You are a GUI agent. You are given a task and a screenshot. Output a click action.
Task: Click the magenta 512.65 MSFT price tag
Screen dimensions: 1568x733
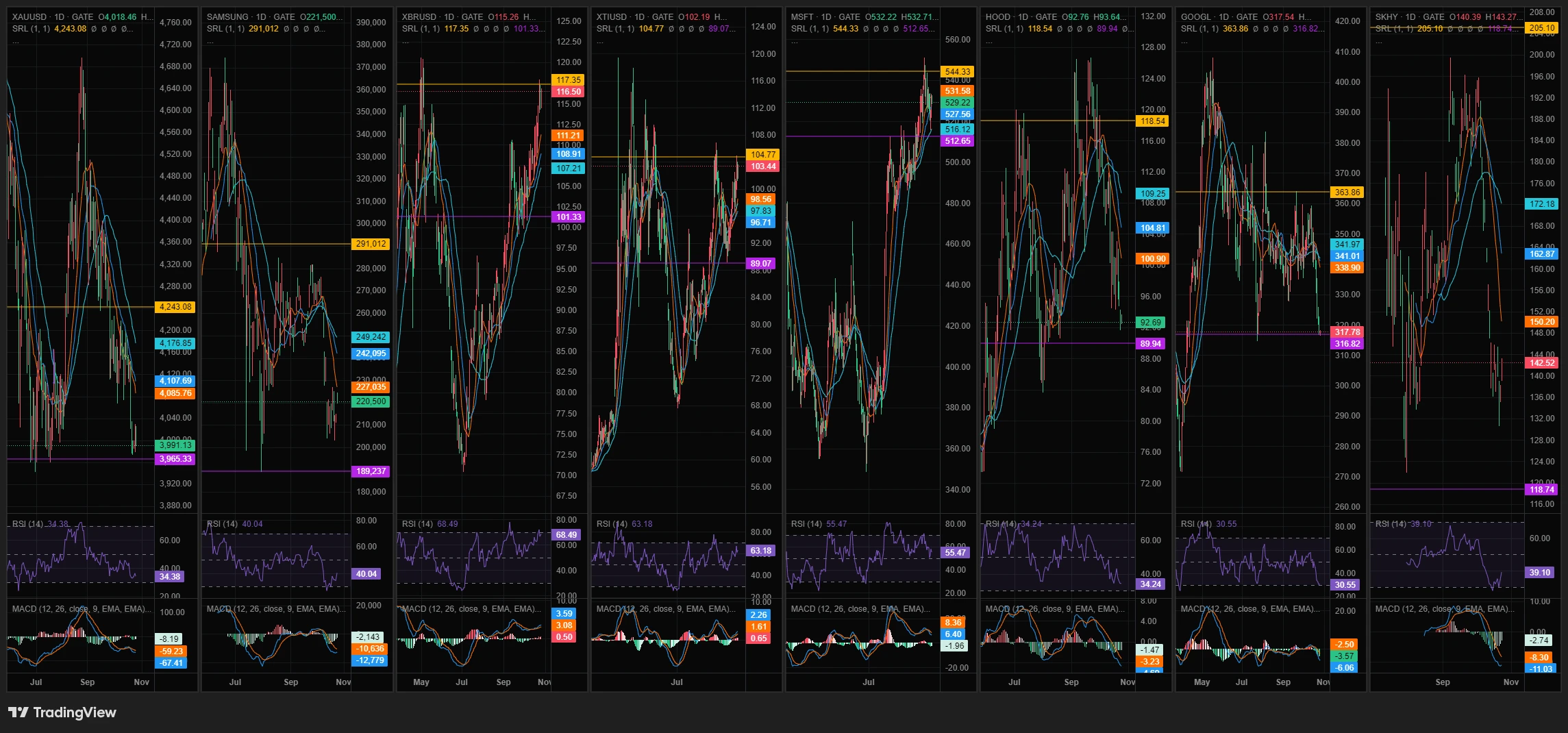point(957,141)
